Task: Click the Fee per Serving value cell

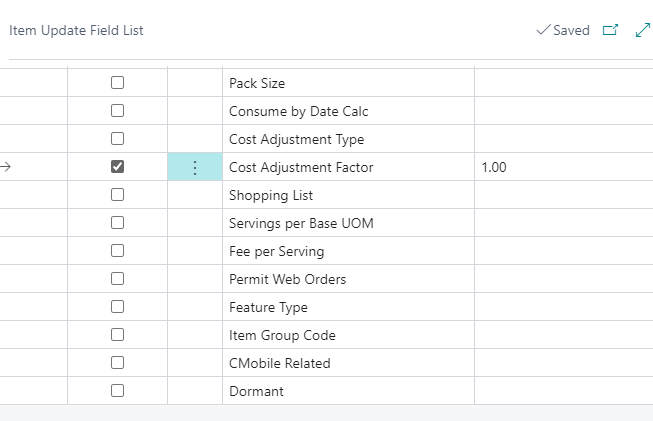Action: (560, 251)
